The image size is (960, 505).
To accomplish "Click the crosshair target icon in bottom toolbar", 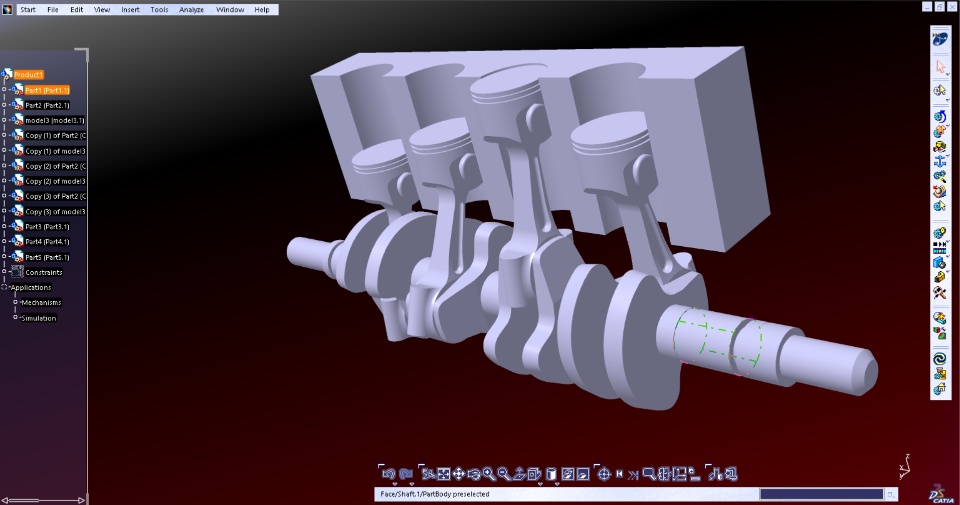I will coord(604,474).
